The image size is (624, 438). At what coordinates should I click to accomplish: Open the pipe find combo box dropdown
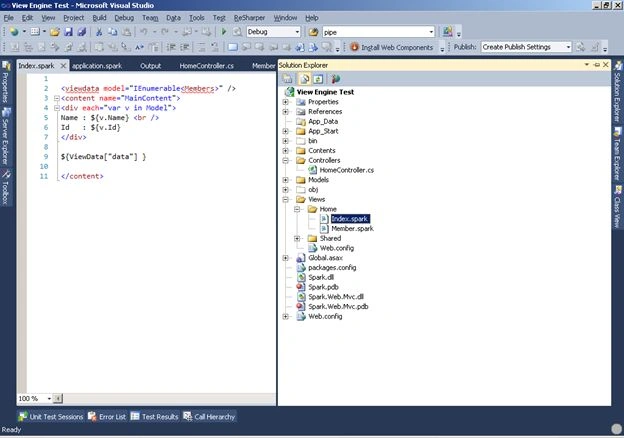click(x=431, y=32)
